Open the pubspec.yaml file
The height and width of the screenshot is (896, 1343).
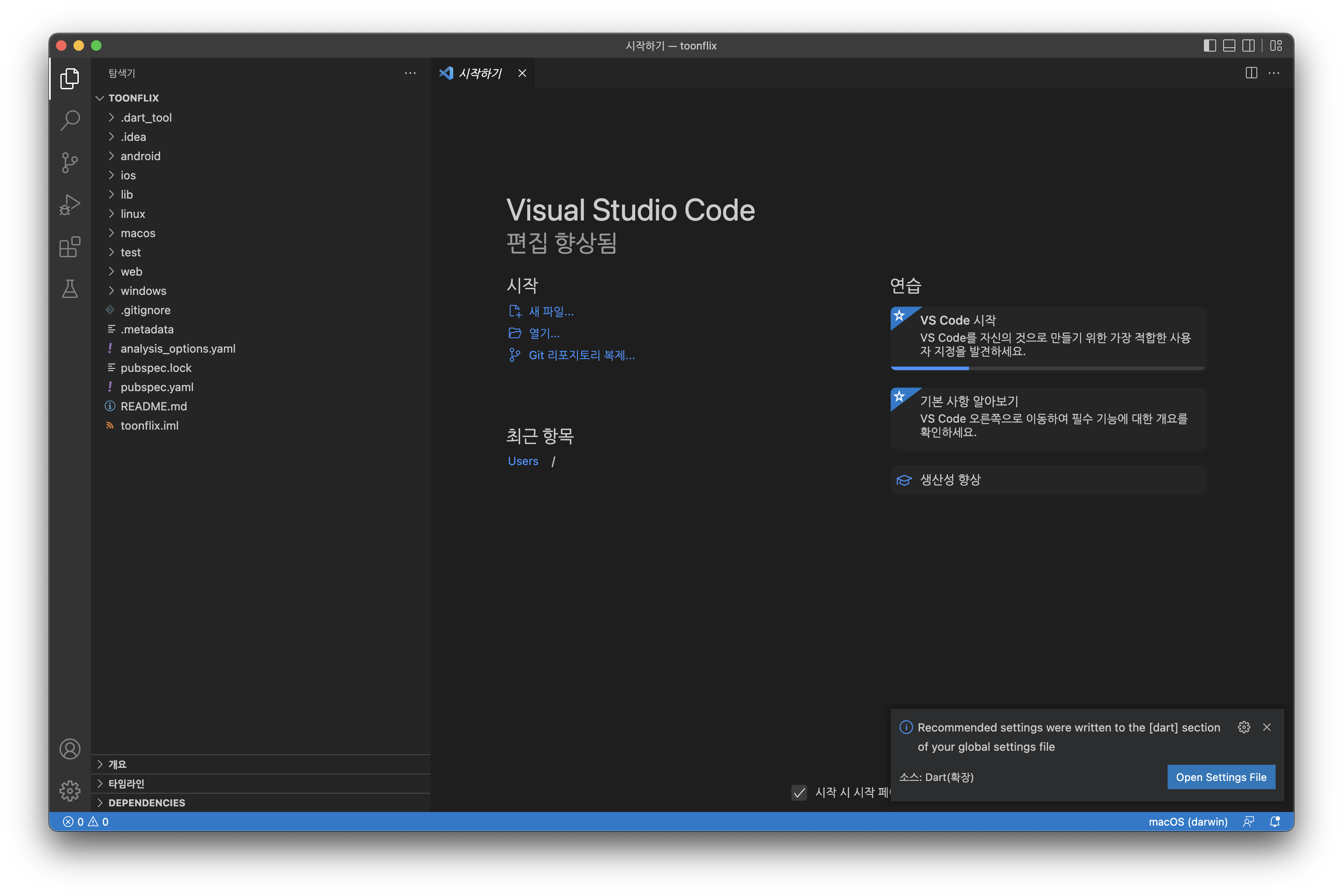click(260, 387)
